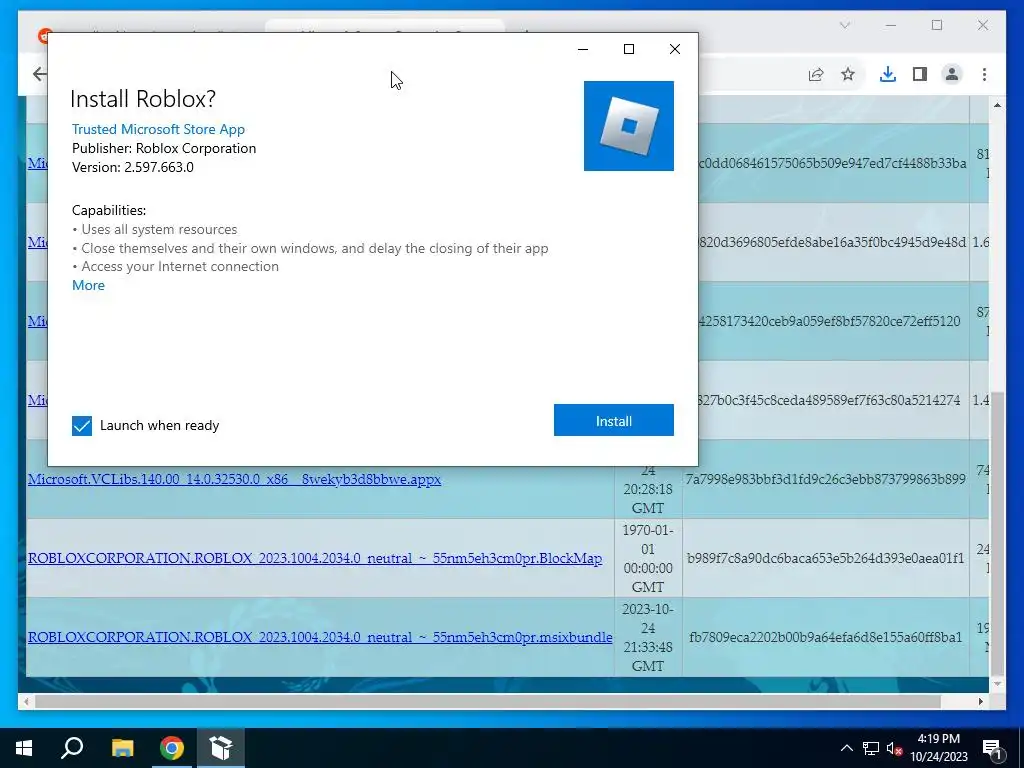Bookmark page with star icon
Image resolution: width=1024 pixels, height=768 pixels.
point(848,74)
